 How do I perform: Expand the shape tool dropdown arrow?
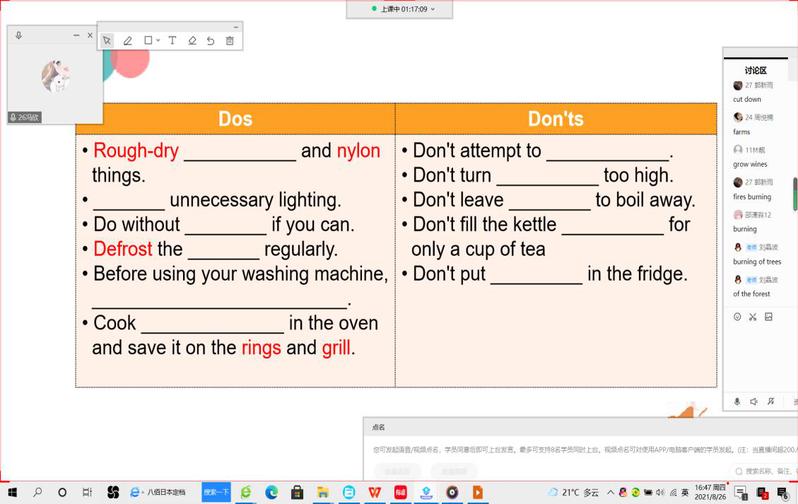point(158,41)
